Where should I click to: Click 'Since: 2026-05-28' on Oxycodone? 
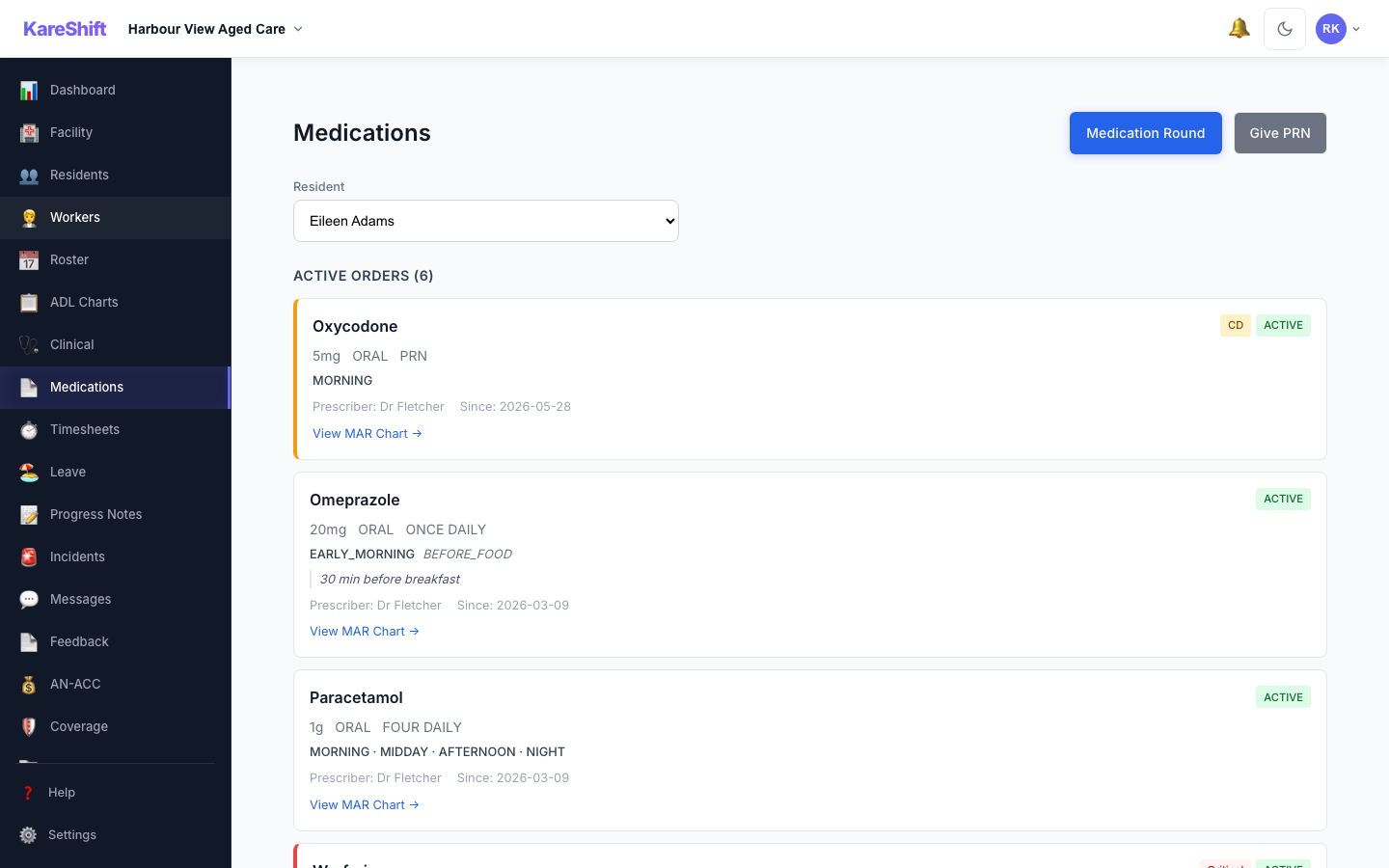(515, 407)
